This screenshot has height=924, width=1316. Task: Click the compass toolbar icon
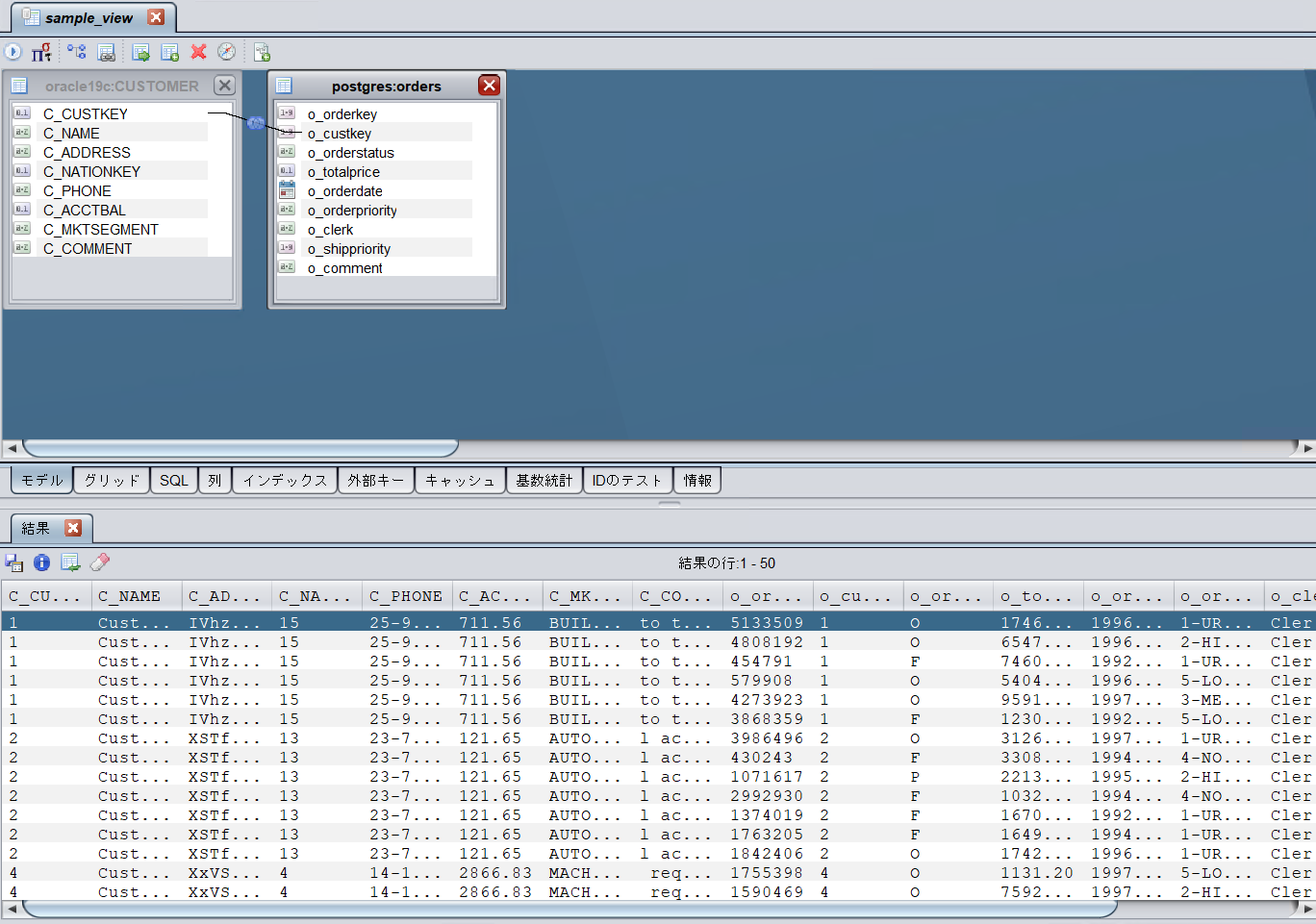click(226, 52)
